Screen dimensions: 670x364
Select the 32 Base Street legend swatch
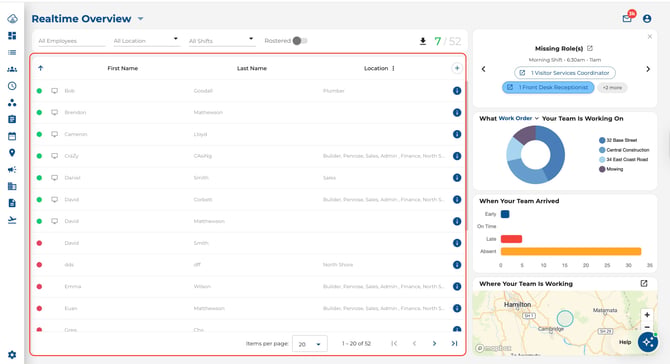pyautogui.click(x=602, y=140)
